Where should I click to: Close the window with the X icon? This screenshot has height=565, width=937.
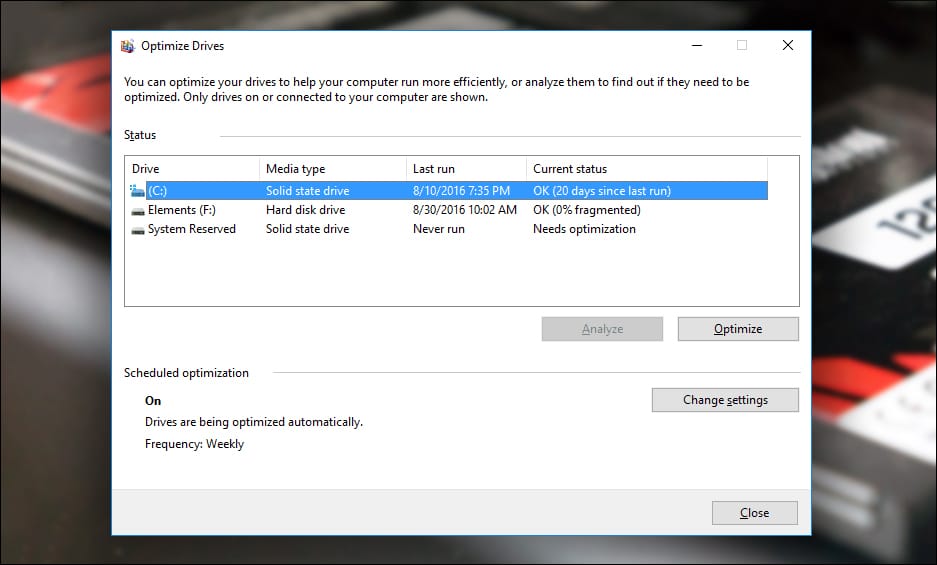coord(788,45)
